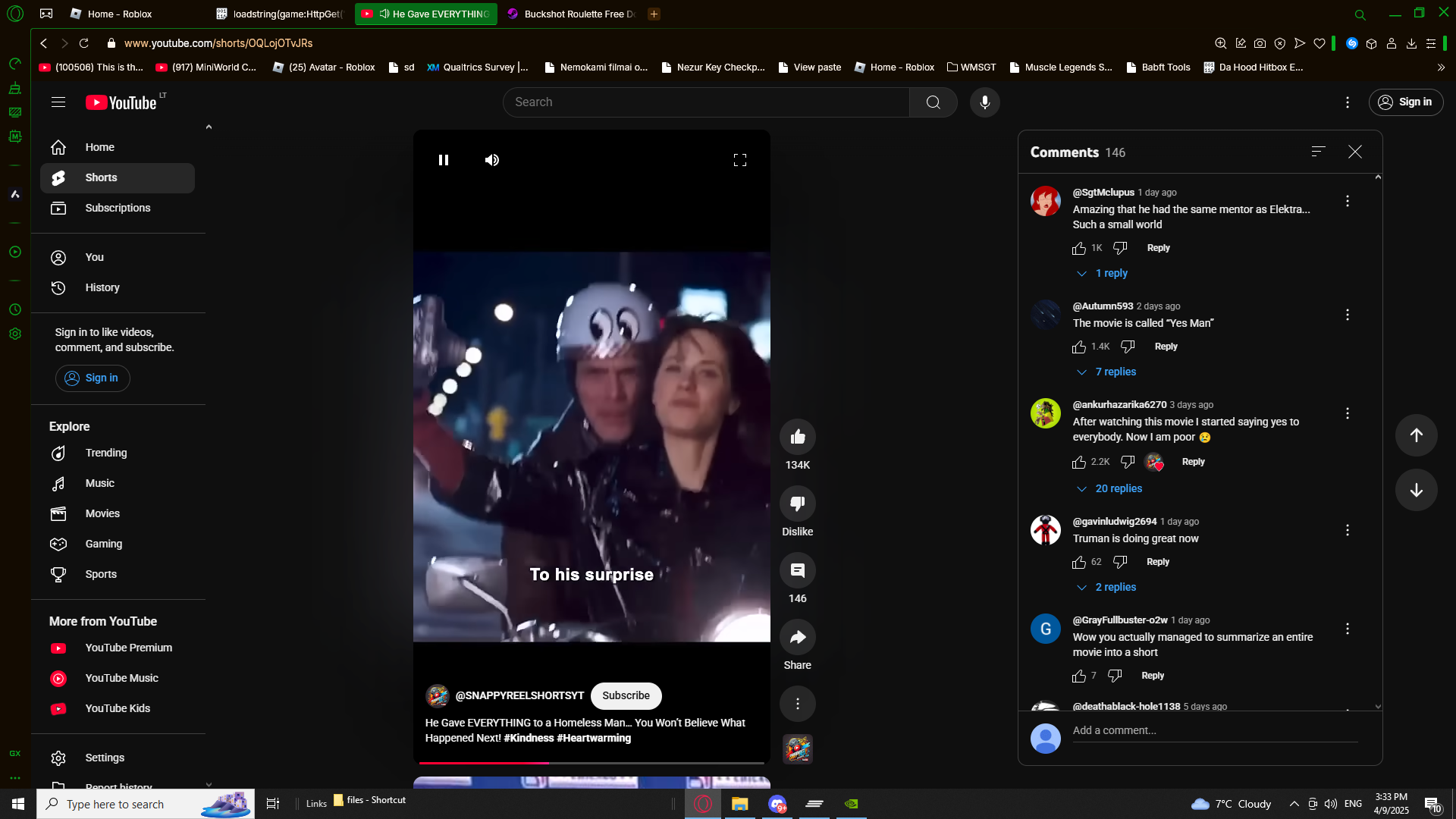This screenshot has height=819, width=1456.
Task: Reload the current page
Action: [84, 43]
